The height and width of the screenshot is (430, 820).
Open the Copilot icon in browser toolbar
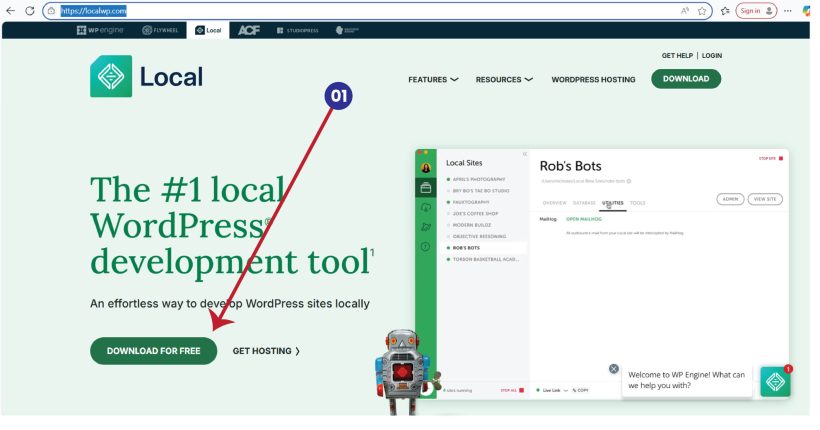tap(807, 10)
